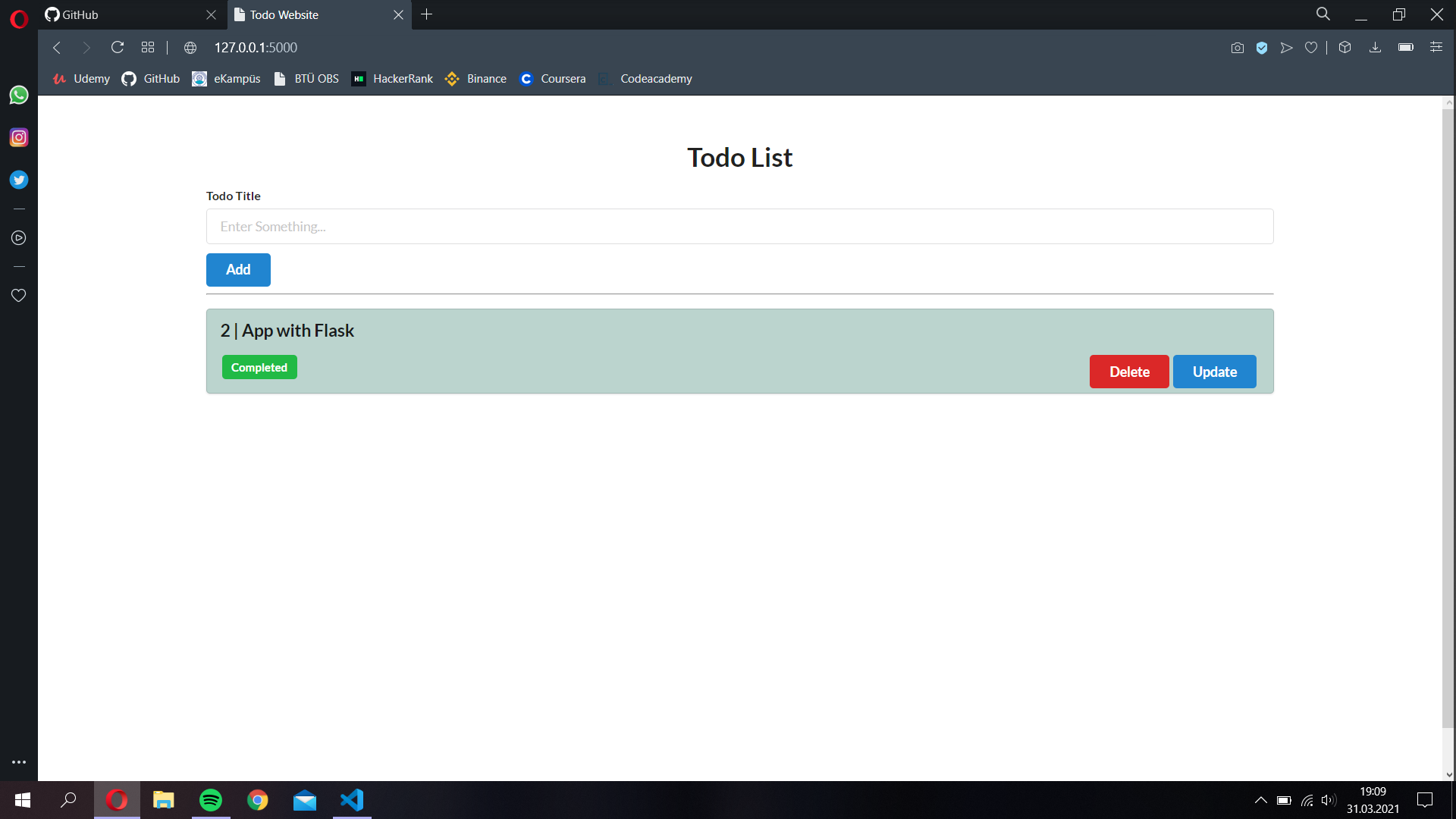1456x819 pixels.
Task: Open the HackerRank bookmark
Action: [393, 79]
